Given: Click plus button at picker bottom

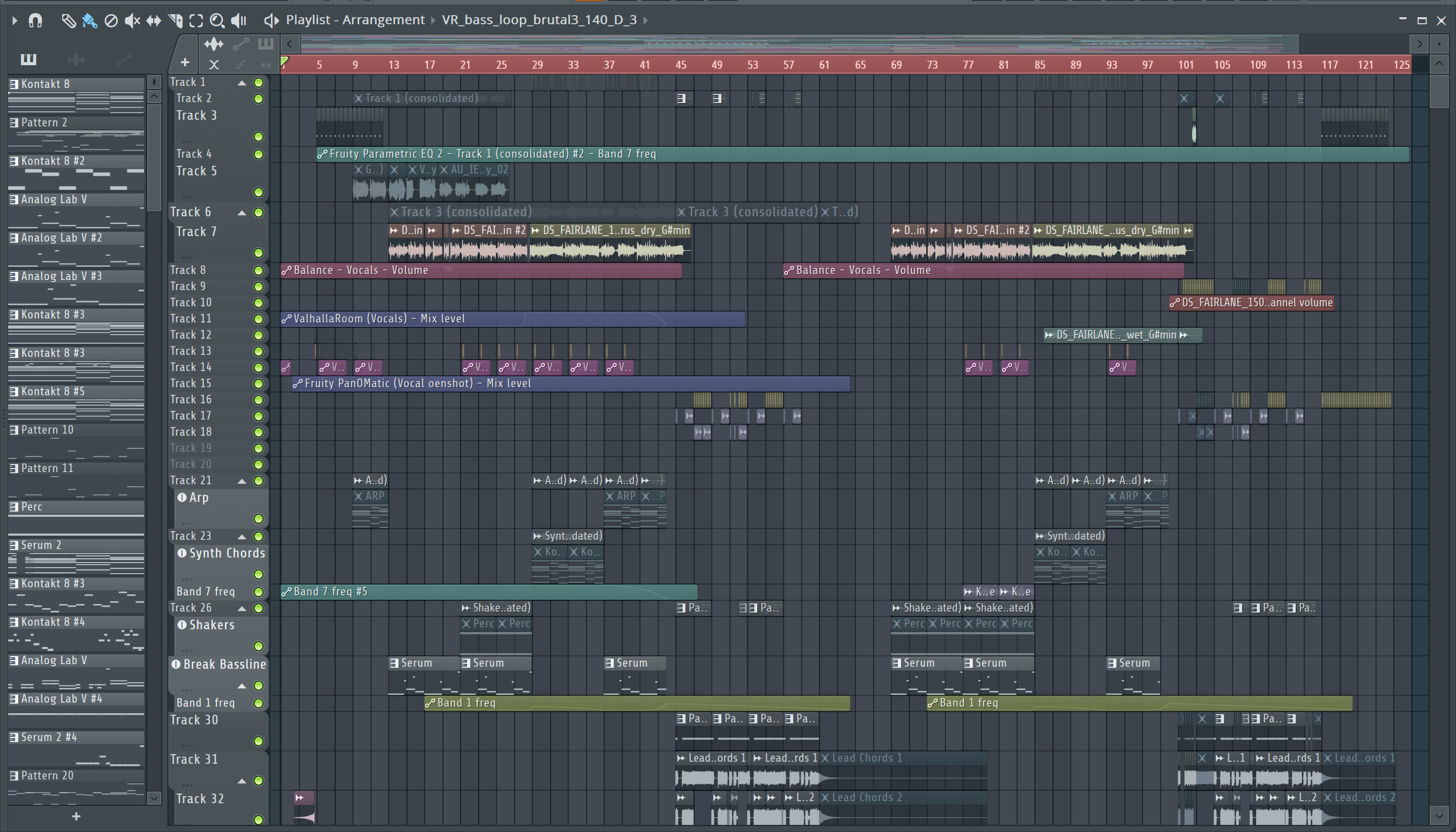Looking at the screenshot, I should point(76,816).
